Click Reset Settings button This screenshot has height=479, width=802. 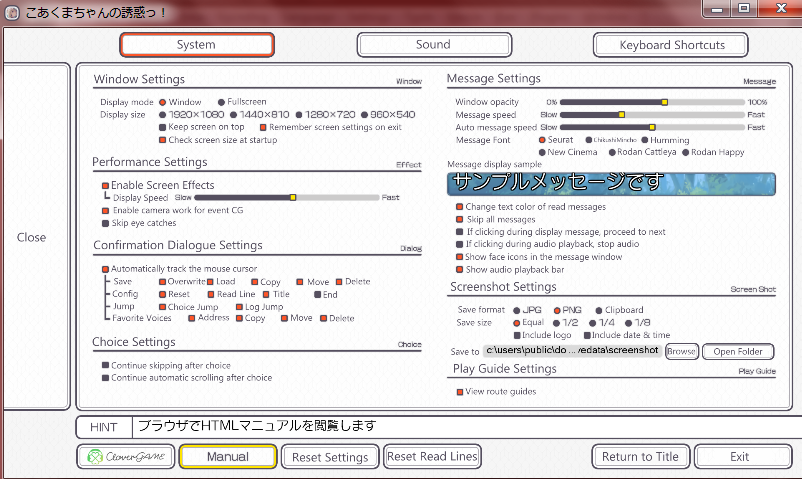330,457
